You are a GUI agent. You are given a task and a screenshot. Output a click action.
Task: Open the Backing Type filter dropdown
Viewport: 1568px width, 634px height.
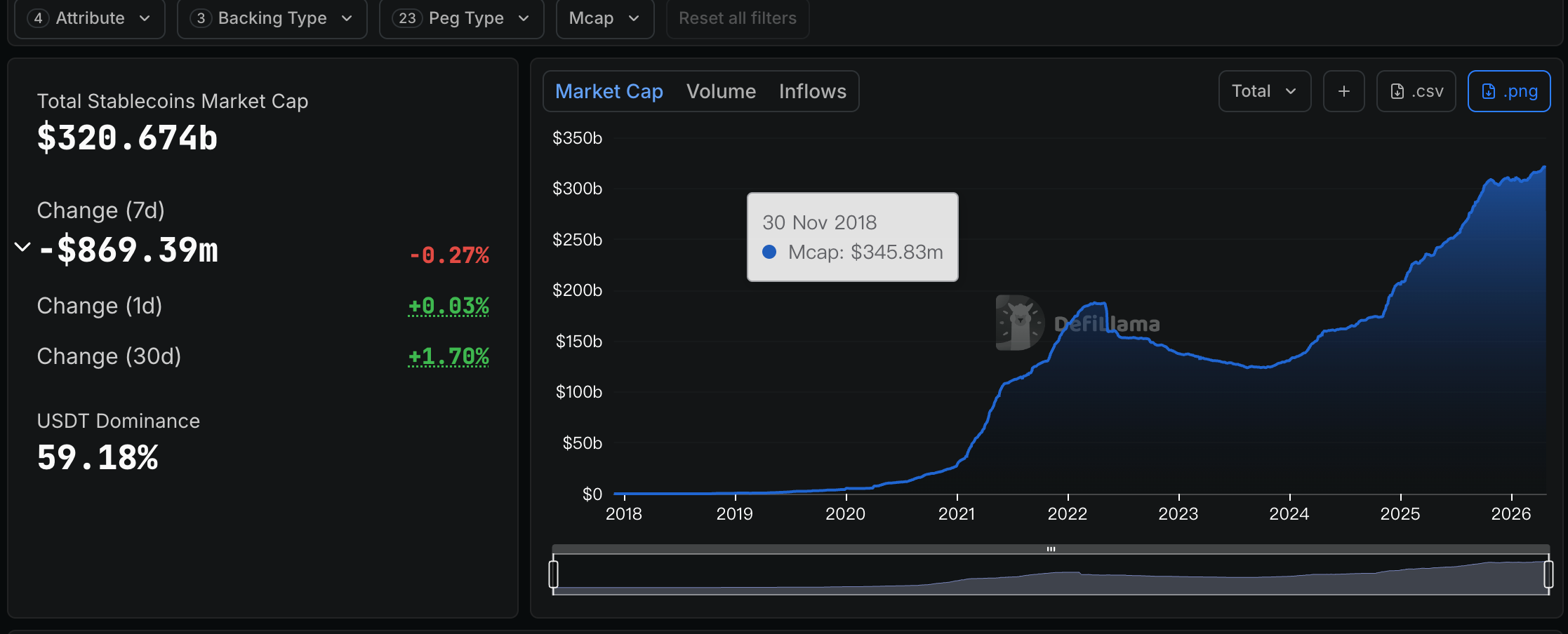coord(272,18)
